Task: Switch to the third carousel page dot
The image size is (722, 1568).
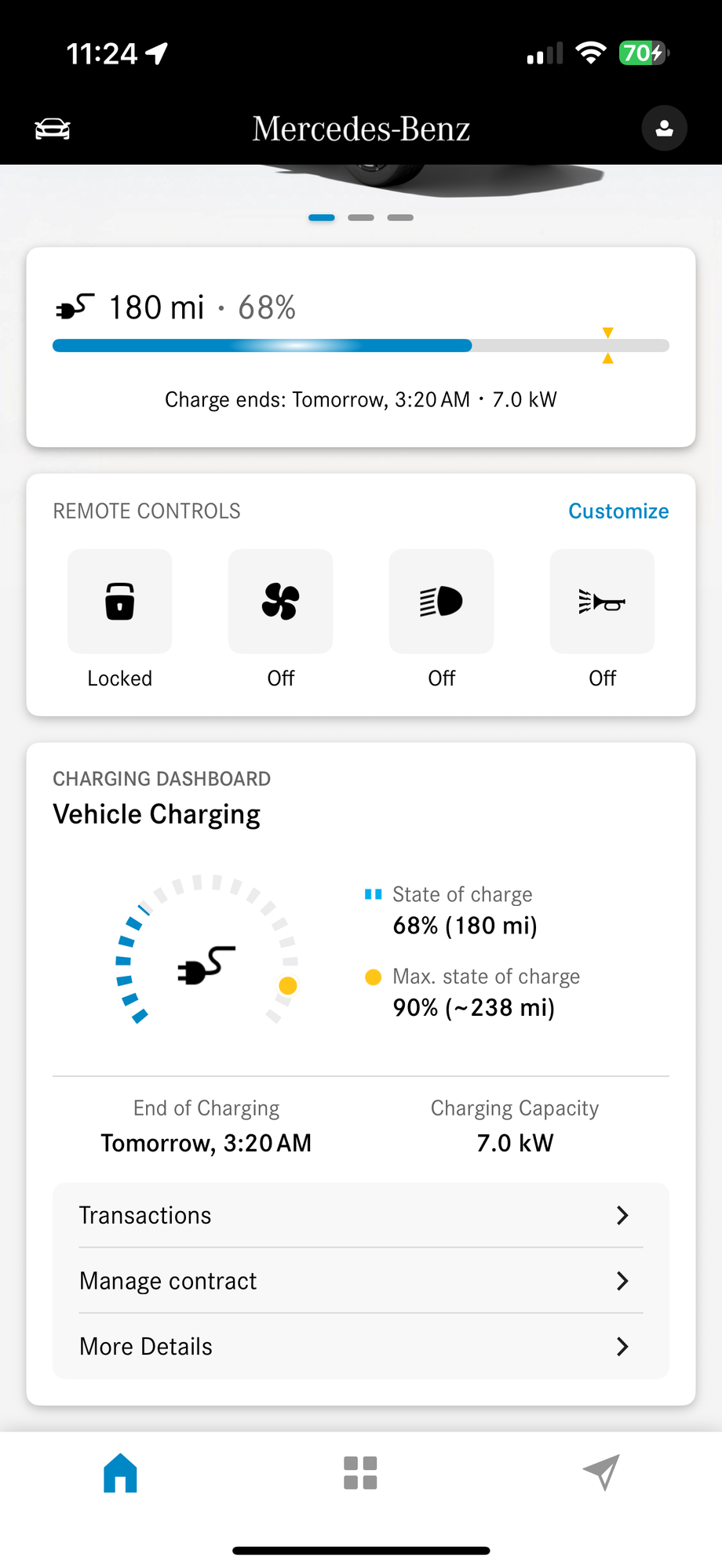Action: point(400,217)
